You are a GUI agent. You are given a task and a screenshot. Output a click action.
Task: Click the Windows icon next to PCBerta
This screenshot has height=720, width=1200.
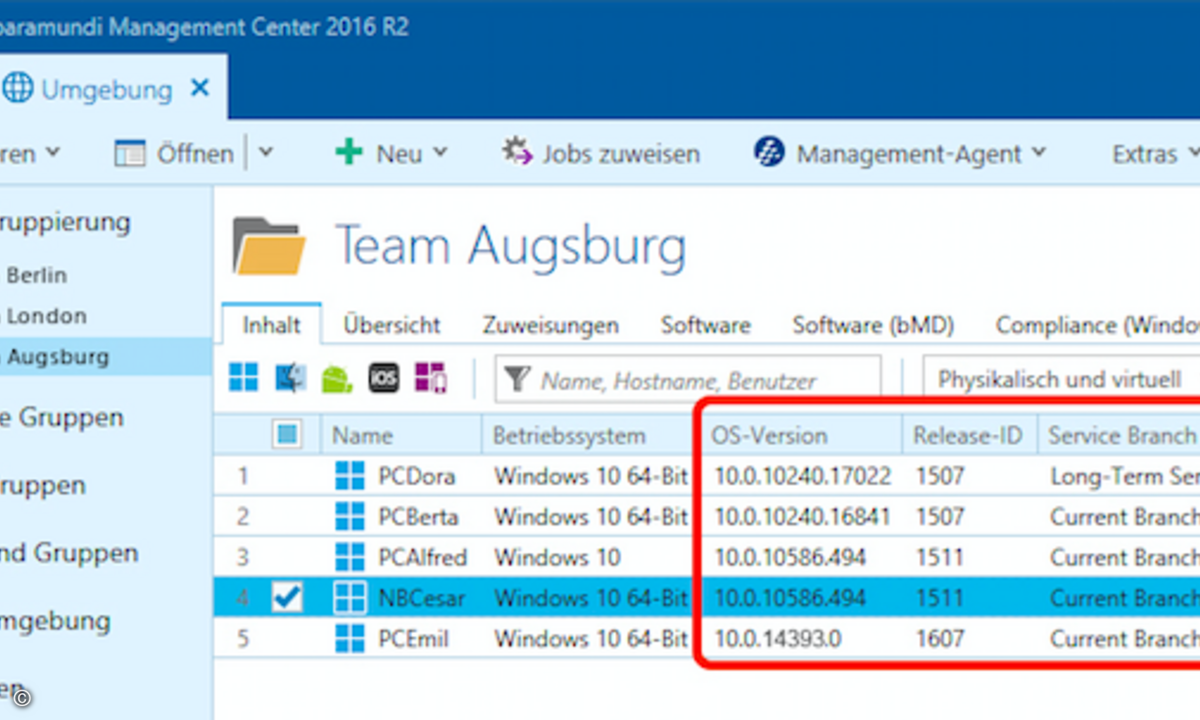350,517
